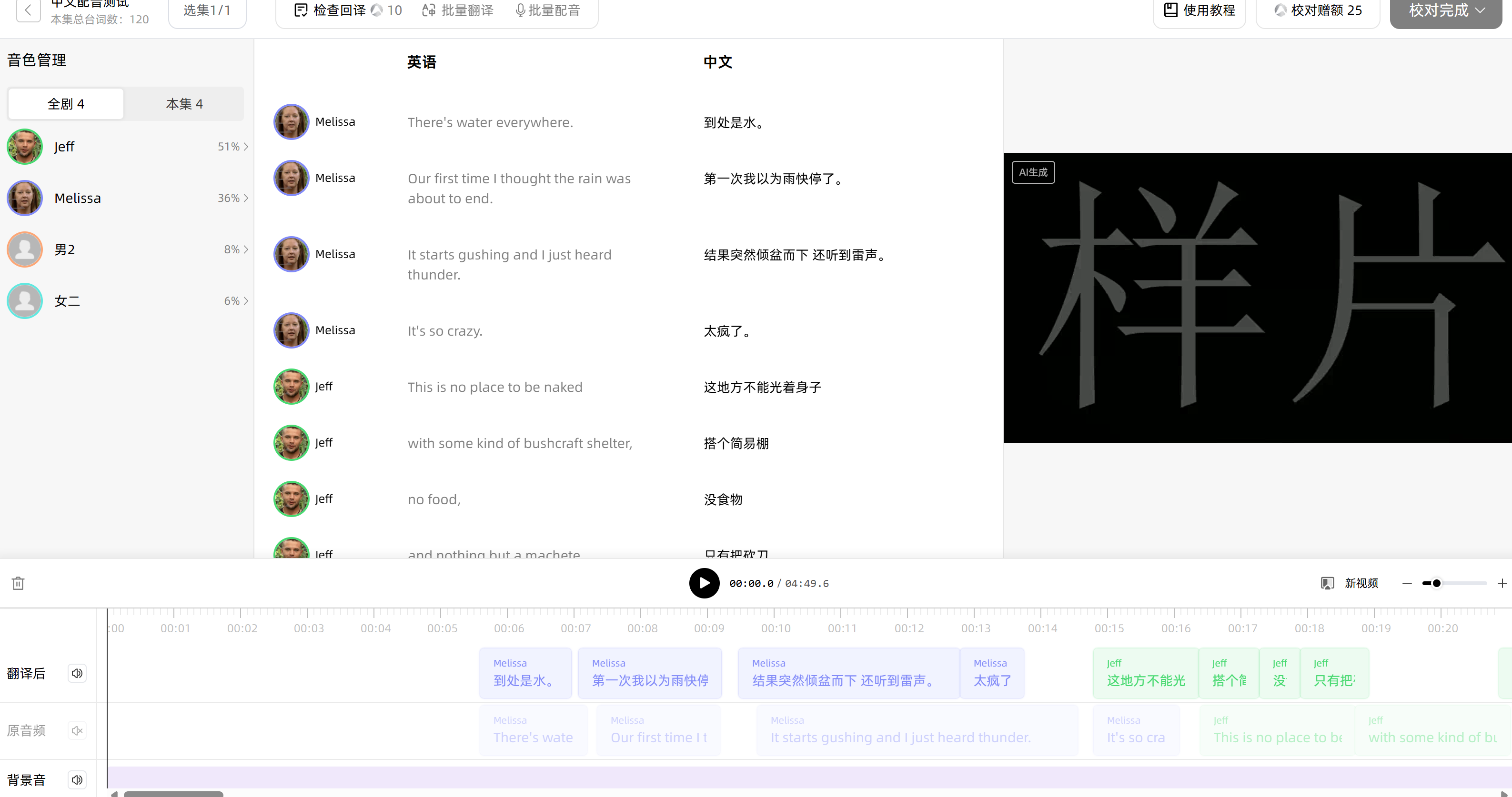Click 批量翻译 batch translate icon
Image resolution: width=1512 pixels, height=797 pixels.
(x=428, y=10)
